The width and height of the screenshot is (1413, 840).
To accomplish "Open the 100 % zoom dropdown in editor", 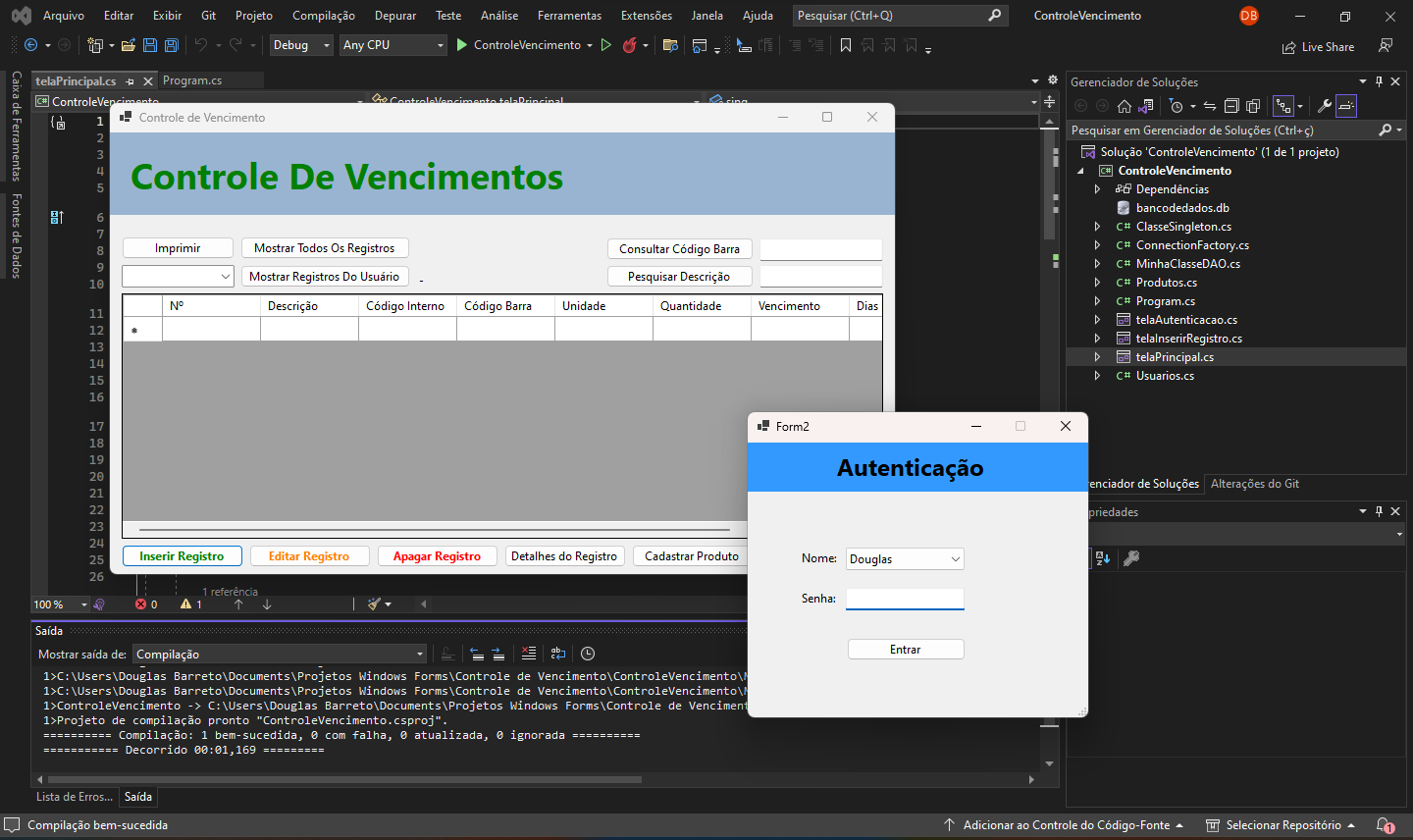I will (x=60, y=604).
